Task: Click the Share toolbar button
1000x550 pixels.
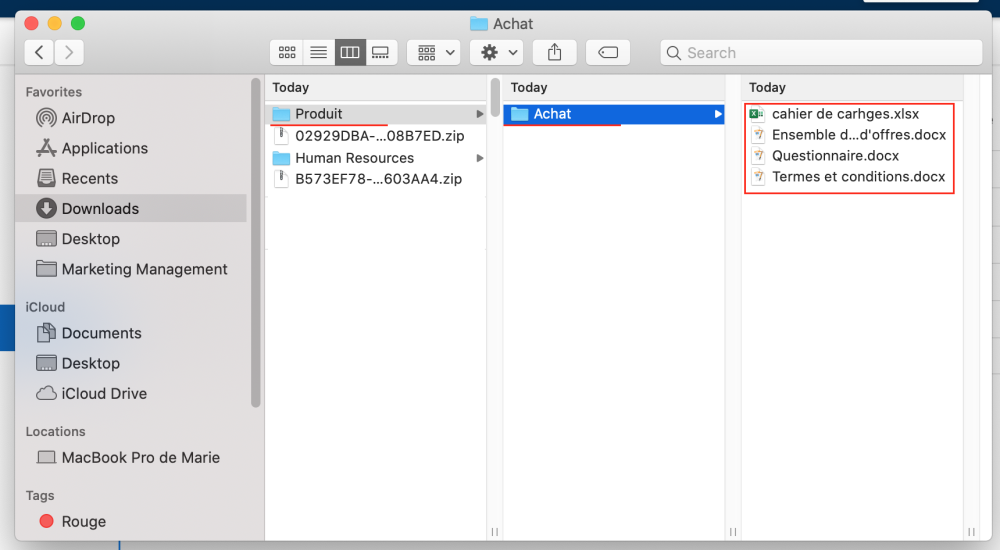Action: [x=554, y=52]
